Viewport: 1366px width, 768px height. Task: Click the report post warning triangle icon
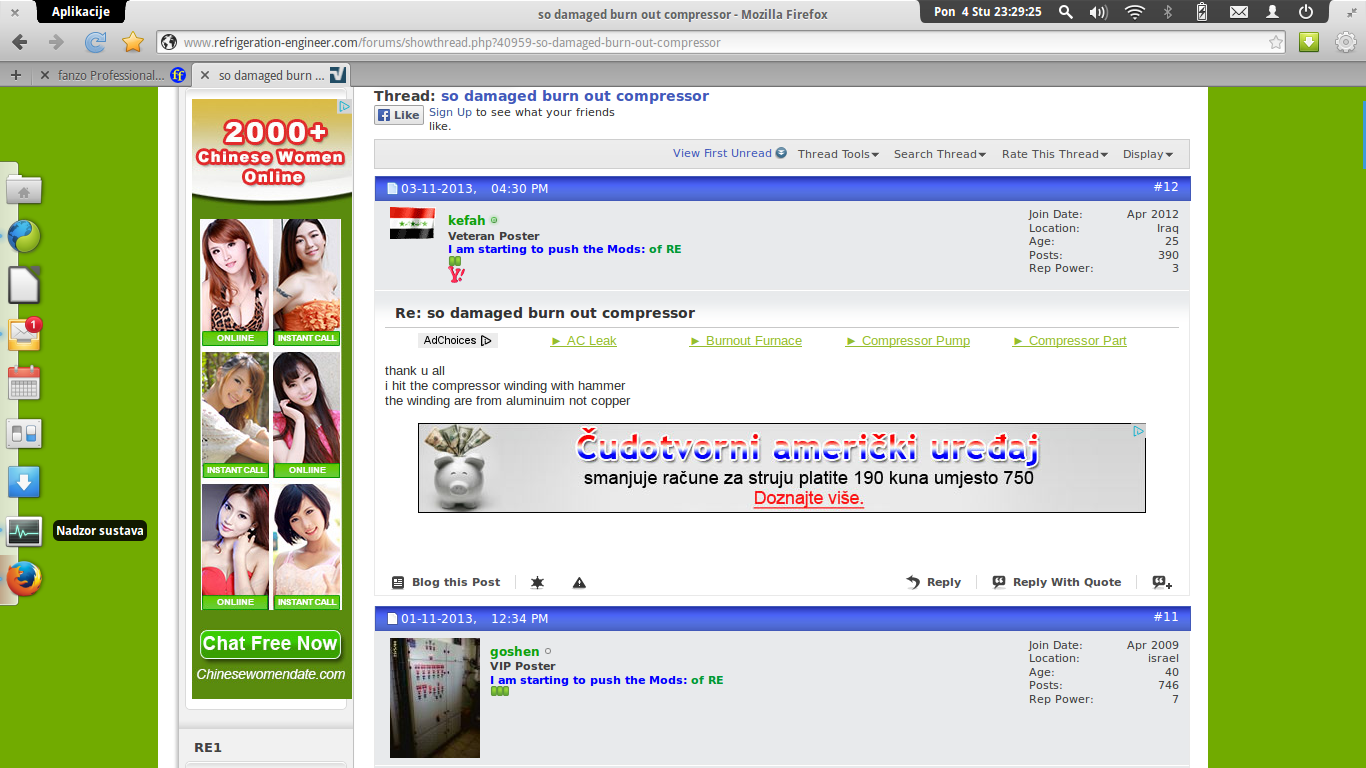click(579, 583)
